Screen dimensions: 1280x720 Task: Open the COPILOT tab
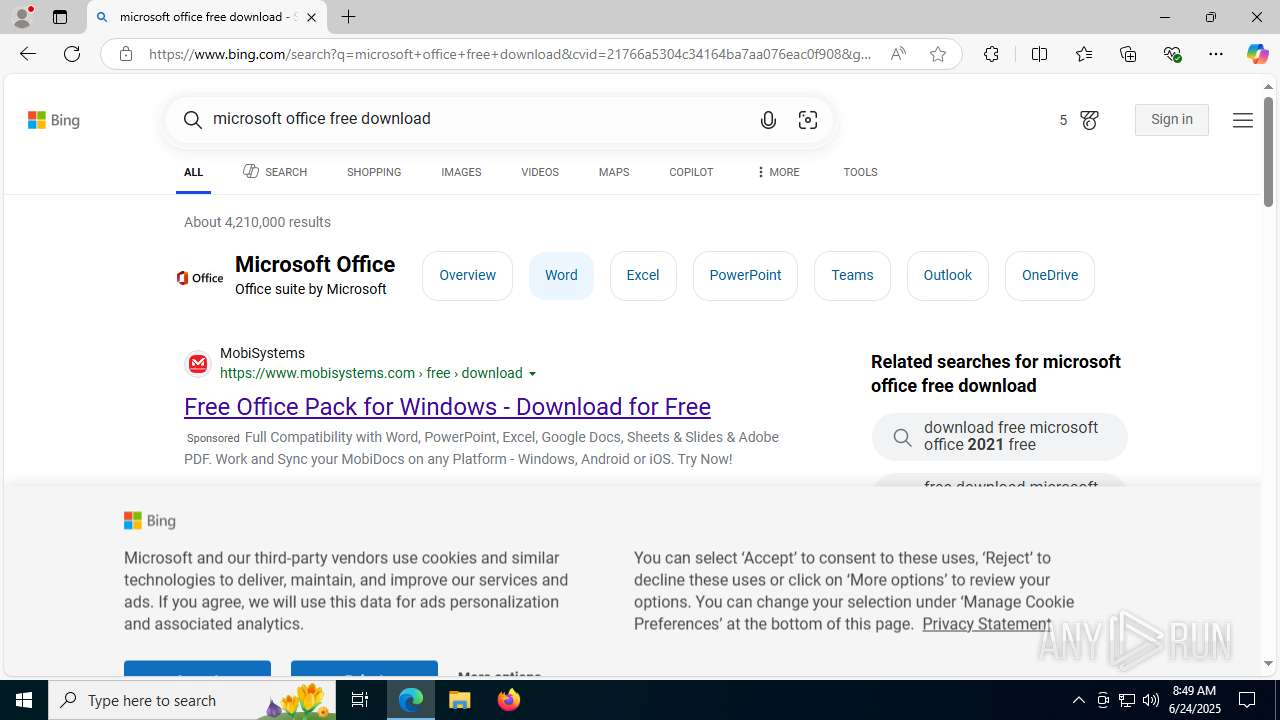[x=691, y=172]
